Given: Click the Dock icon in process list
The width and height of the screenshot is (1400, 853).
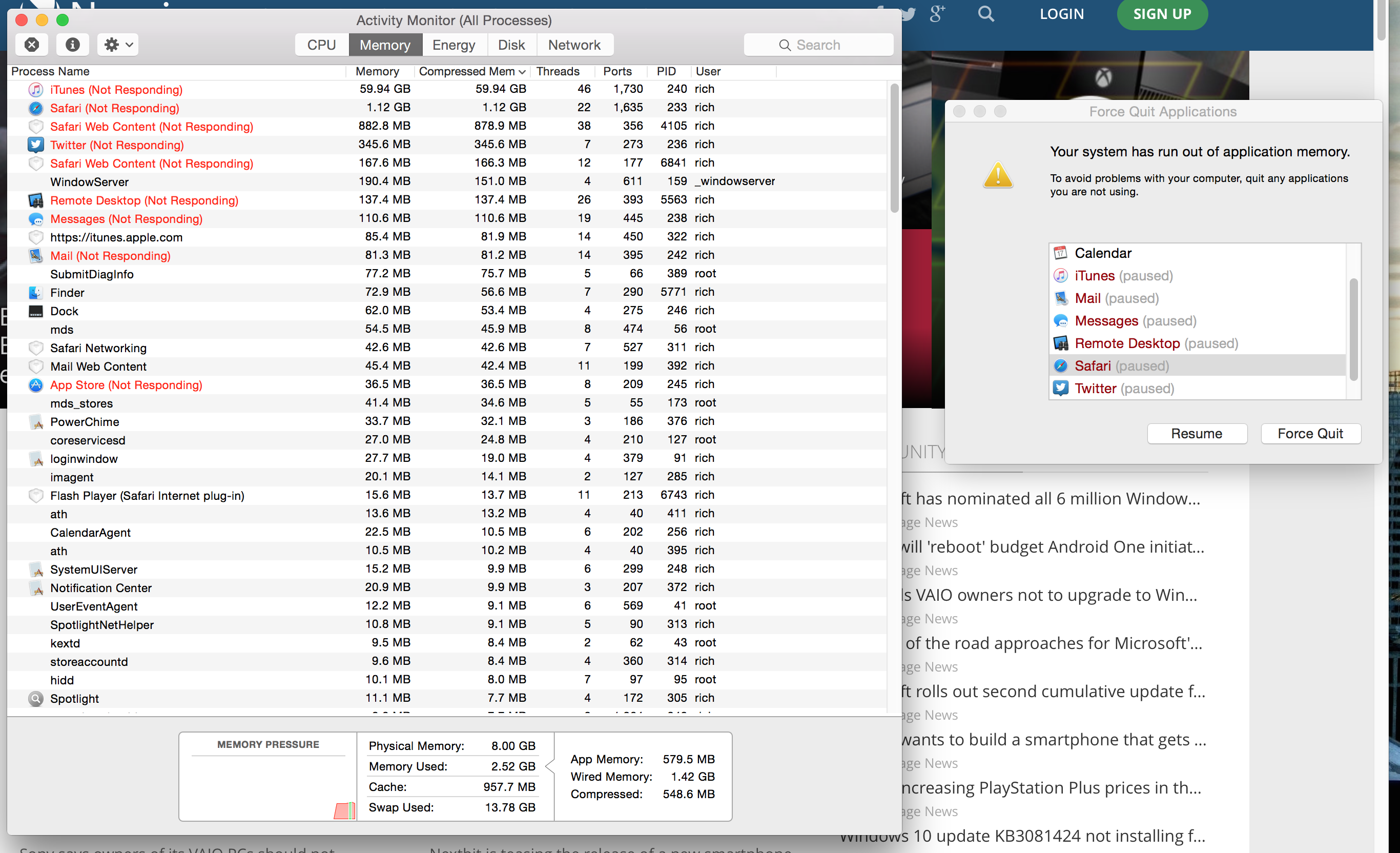Looking at the screenshot, I should click(x=36, y=311).
